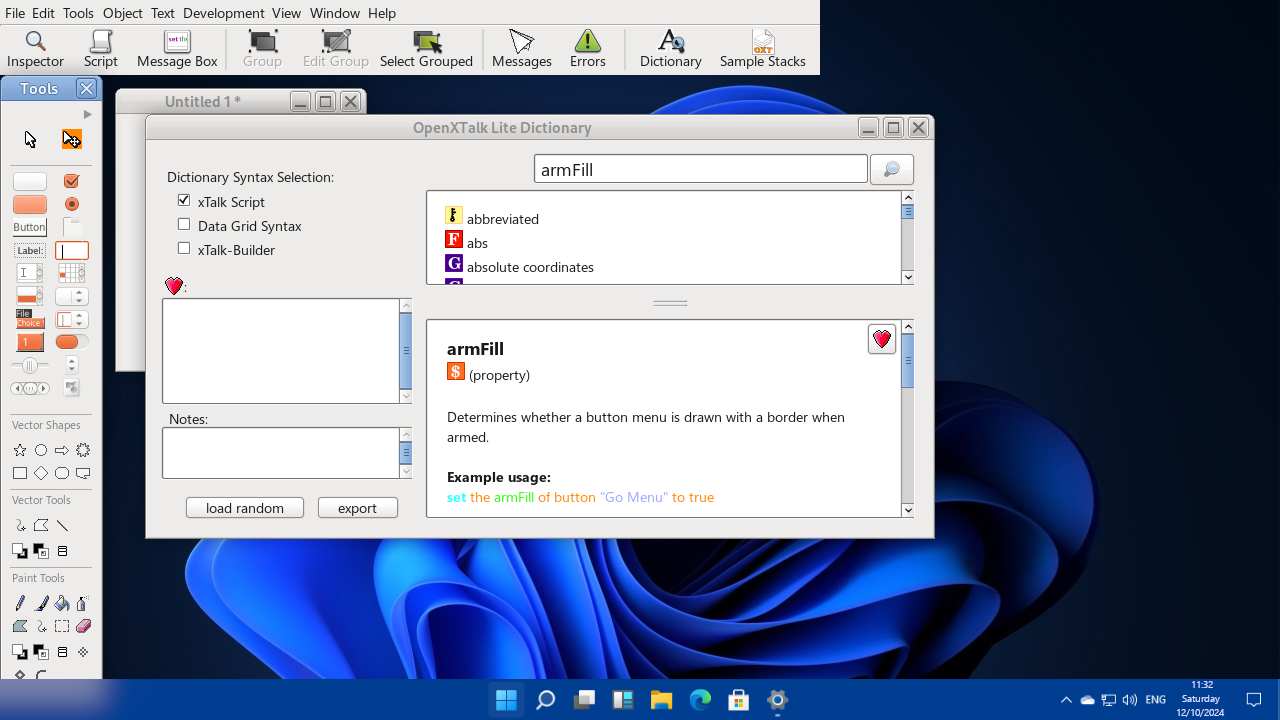Select the vector polygon tool
The height and width of the screenshot is (720, 1280).
tap(41, 525)
